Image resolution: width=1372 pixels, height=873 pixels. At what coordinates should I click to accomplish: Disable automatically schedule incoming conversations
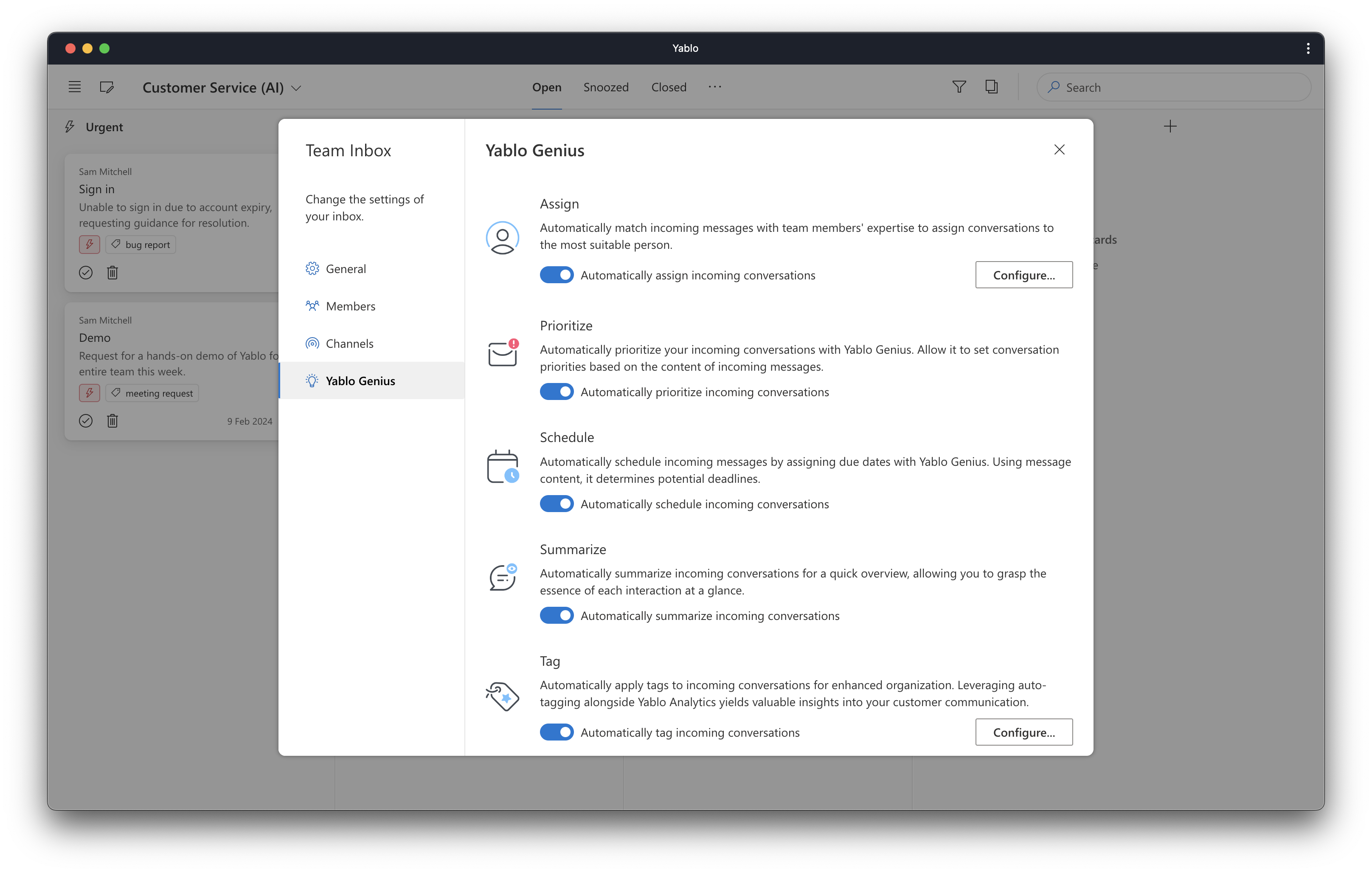pos(557,504)
